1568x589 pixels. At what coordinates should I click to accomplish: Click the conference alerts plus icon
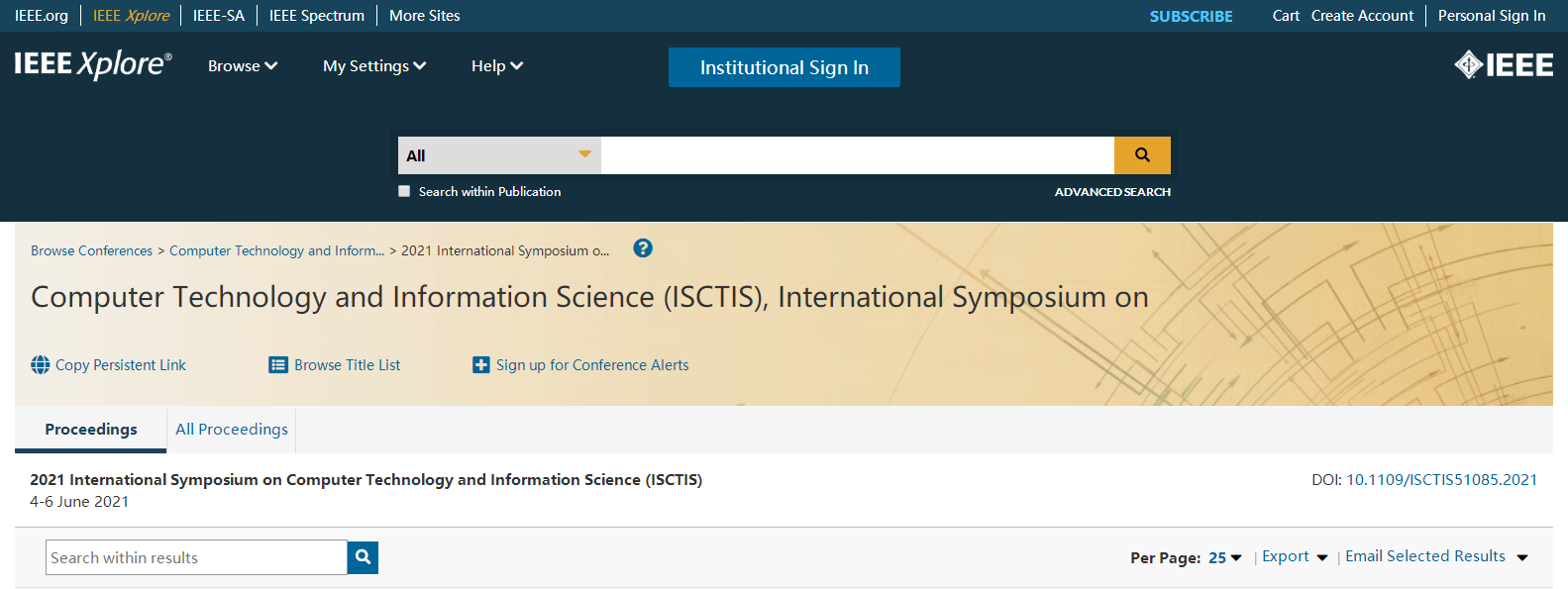point(481,365)
